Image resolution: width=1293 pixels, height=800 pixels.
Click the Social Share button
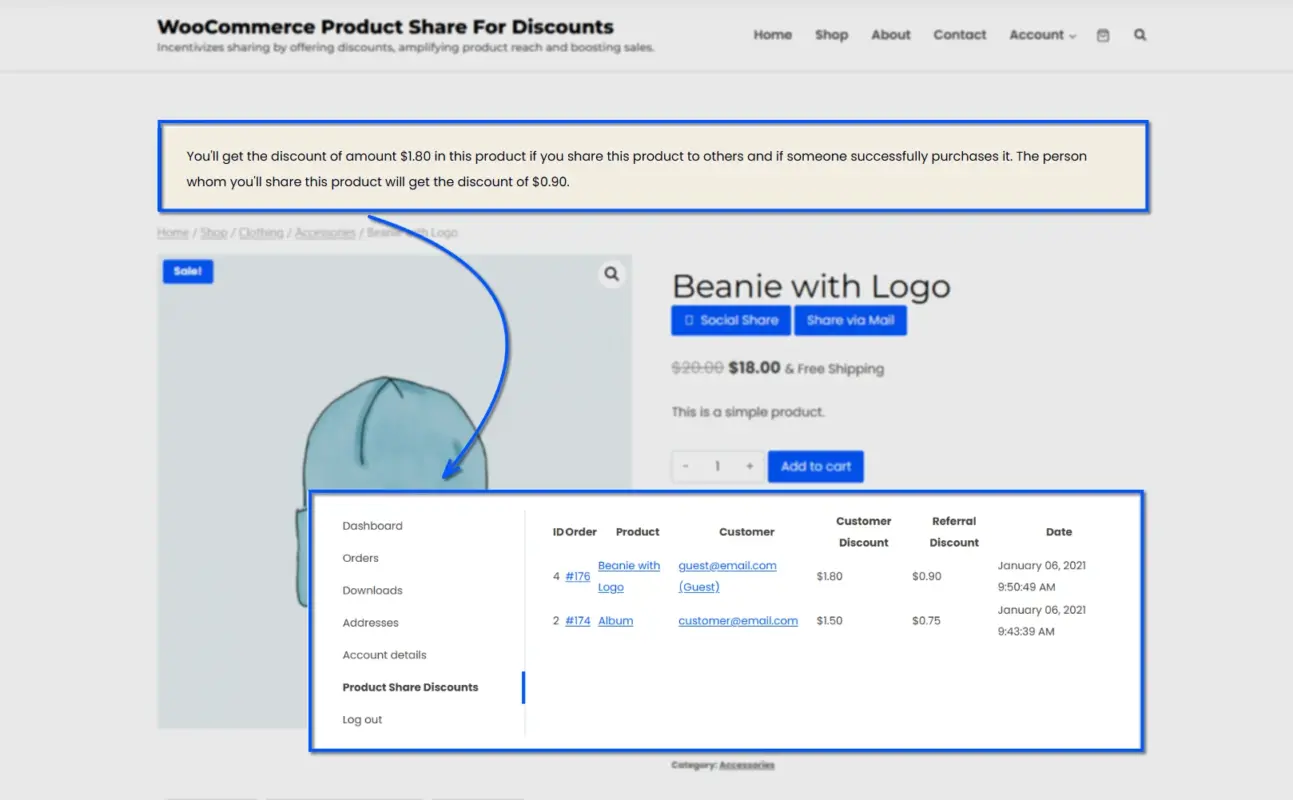pyautogui.click(x=731, y=320)
